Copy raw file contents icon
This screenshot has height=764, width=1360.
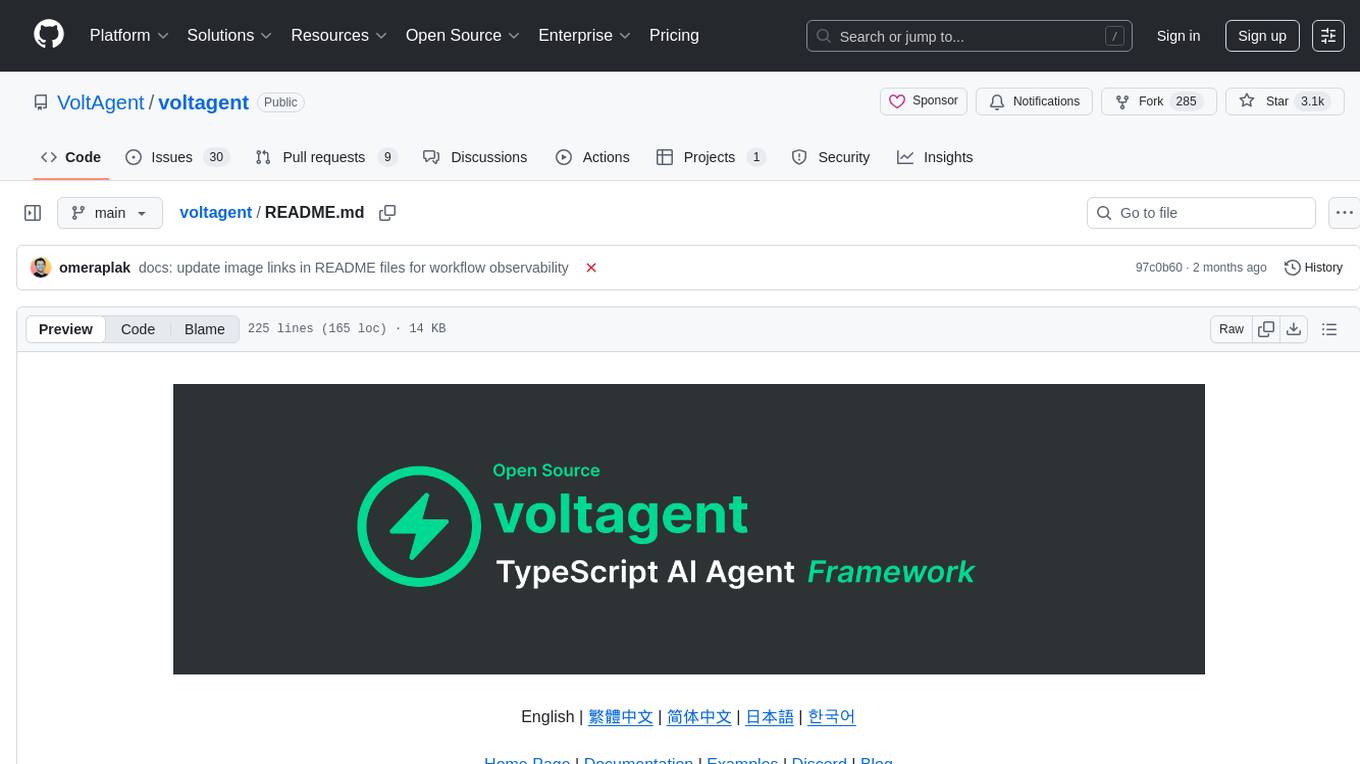tap(1266, 329)
